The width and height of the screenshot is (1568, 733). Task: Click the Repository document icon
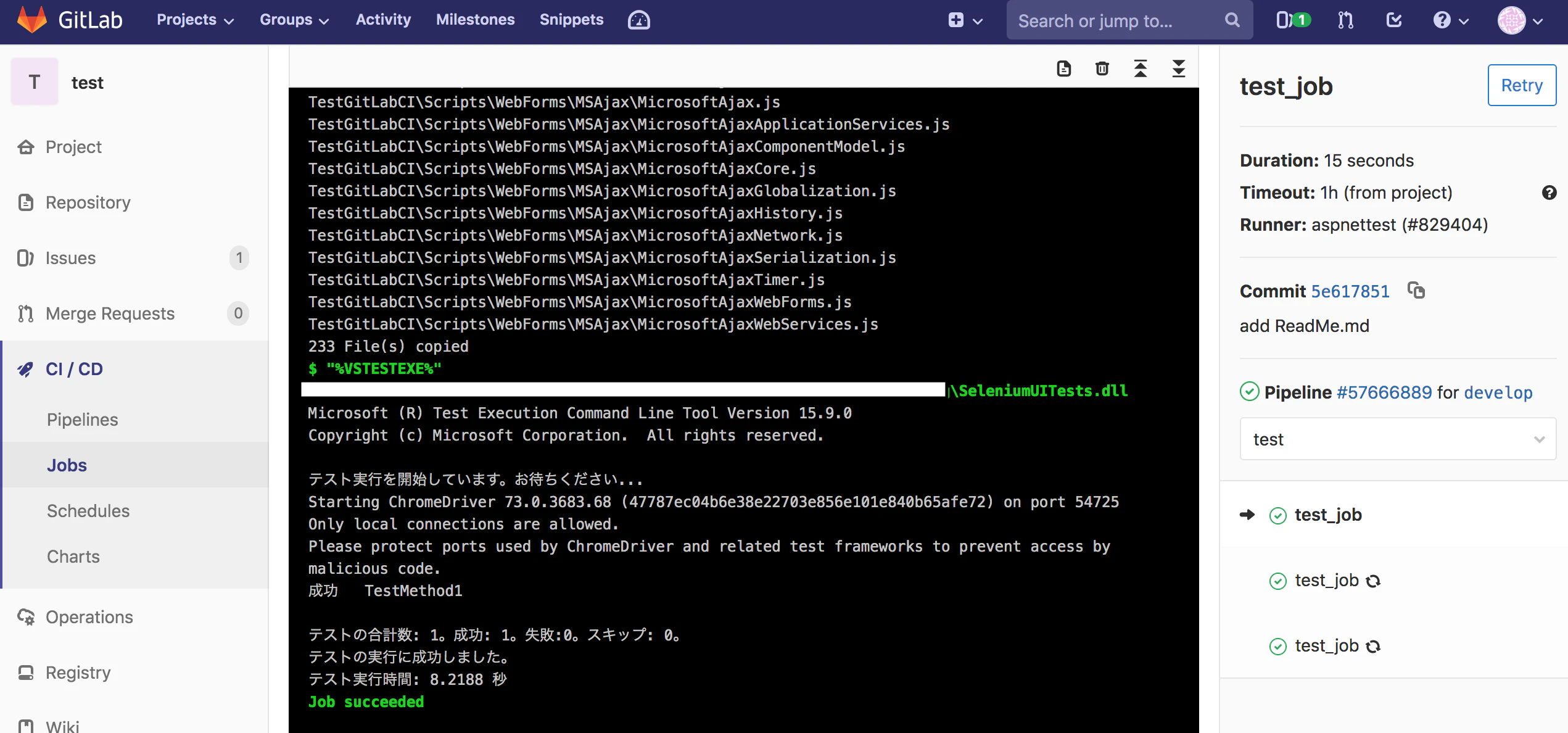(x=26, y=202)
